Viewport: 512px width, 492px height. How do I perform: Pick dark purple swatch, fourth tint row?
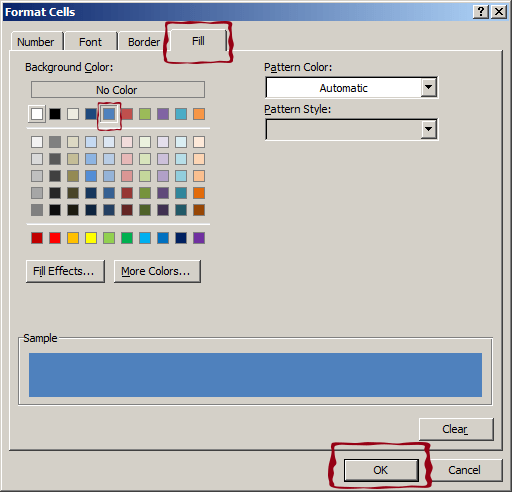tap(163, 193)
